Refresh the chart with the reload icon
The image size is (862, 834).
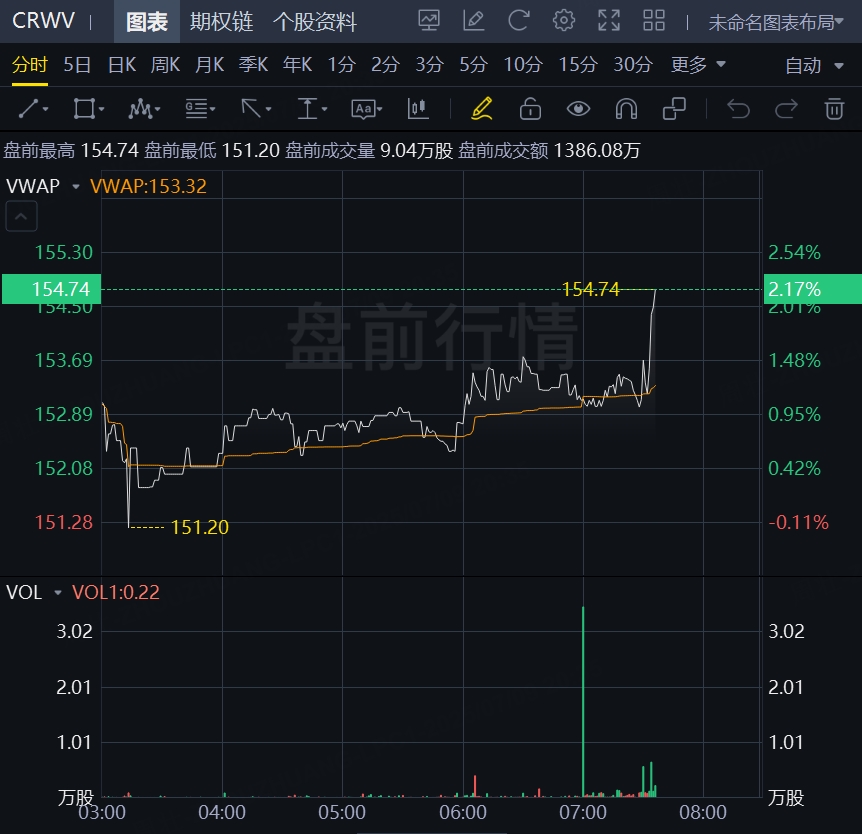[519, 21]
